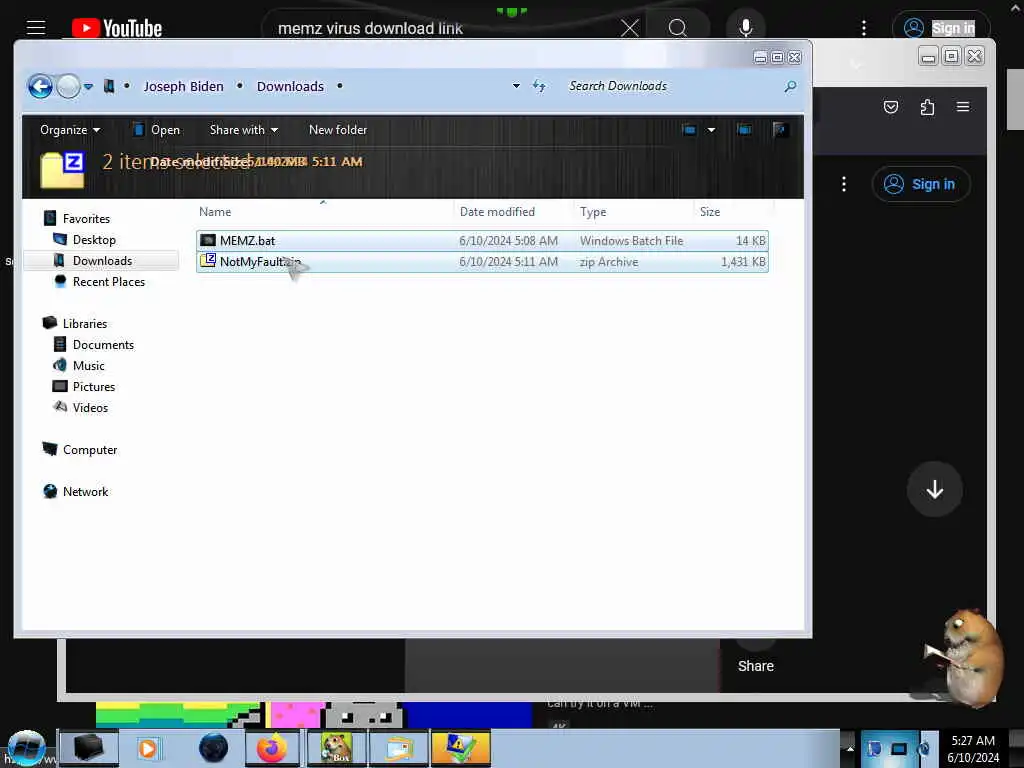Open the Videos library
The width and height of the screenshot is (1024, 768).
[x=90, y=408]
